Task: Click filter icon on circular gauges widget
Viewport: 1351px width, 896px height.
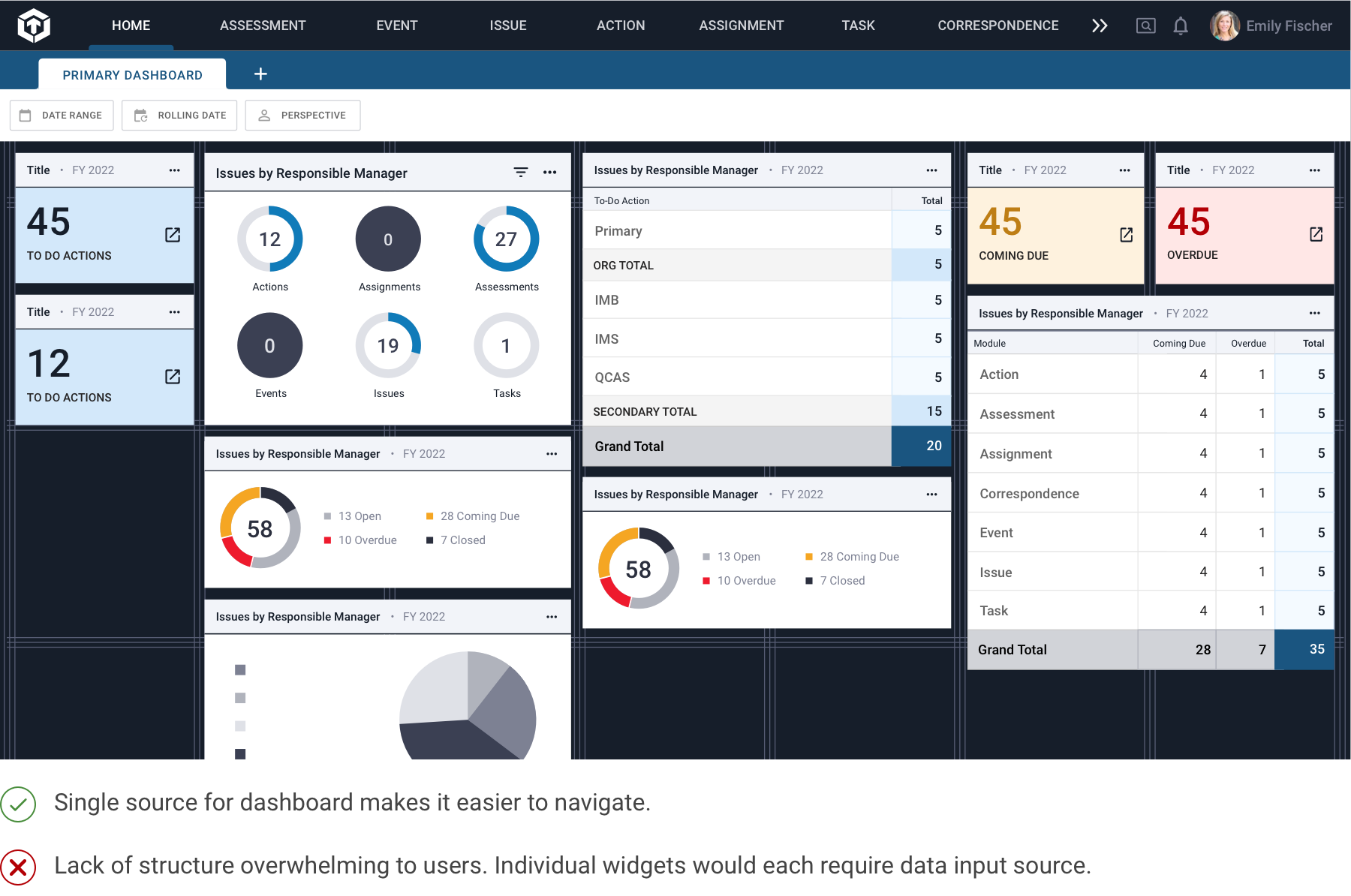Action: [x=520, y=173]
